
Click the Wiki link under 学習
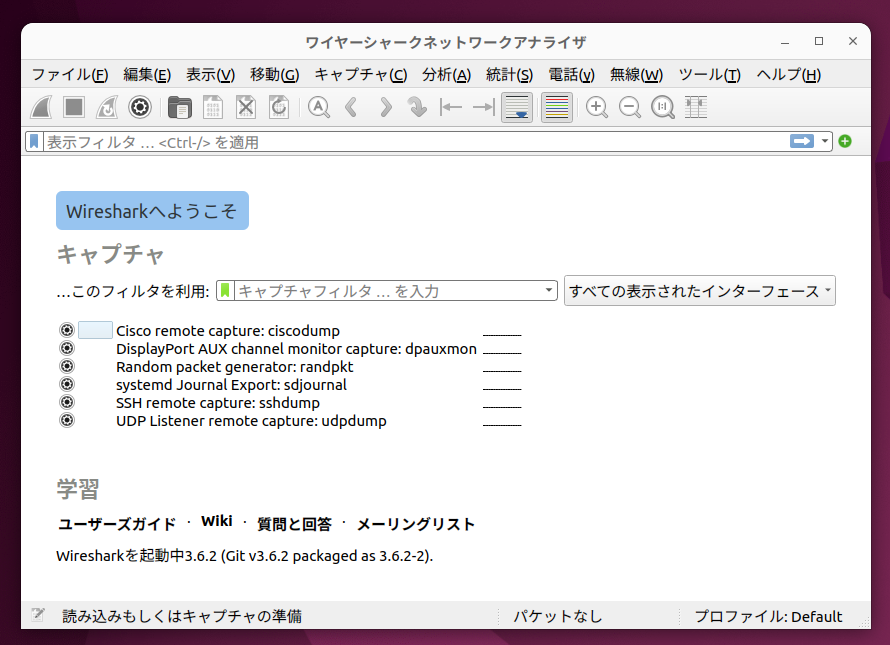(x=216, y=521)
